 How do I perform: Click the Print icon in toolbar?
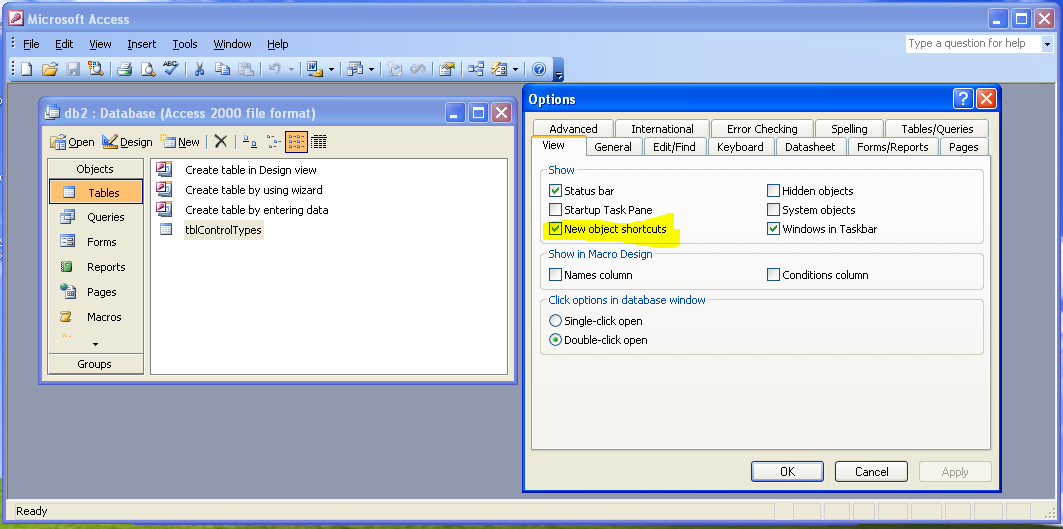(x=124, y=68)
